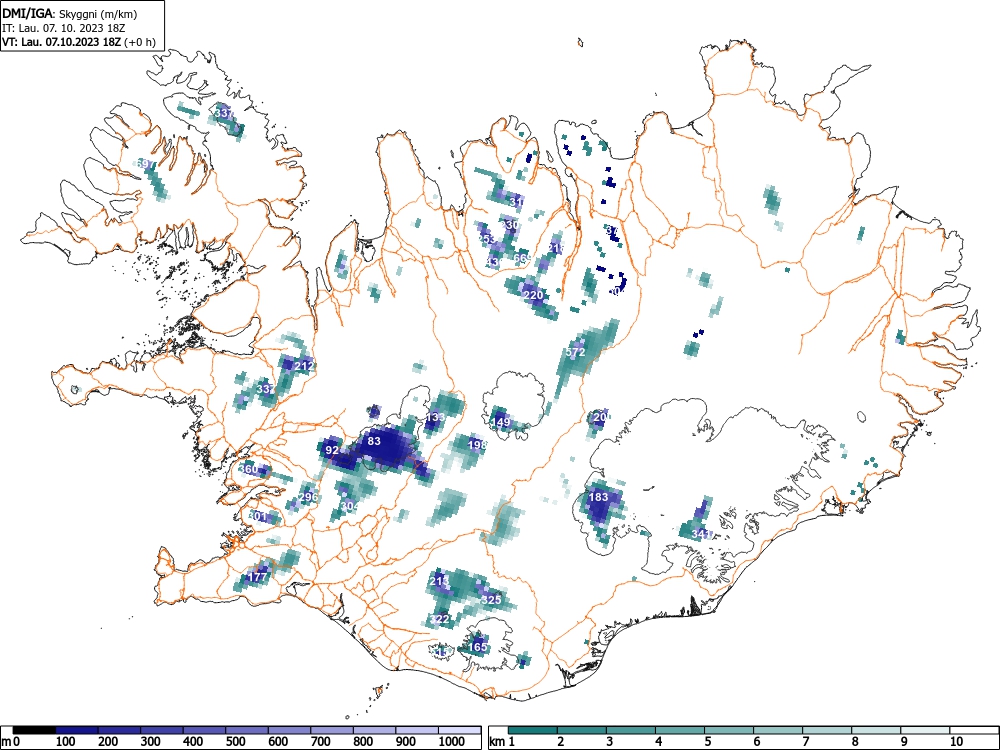Select the 3–4 km teal swatch
The image size is (1000, 750).
[631, 730]
